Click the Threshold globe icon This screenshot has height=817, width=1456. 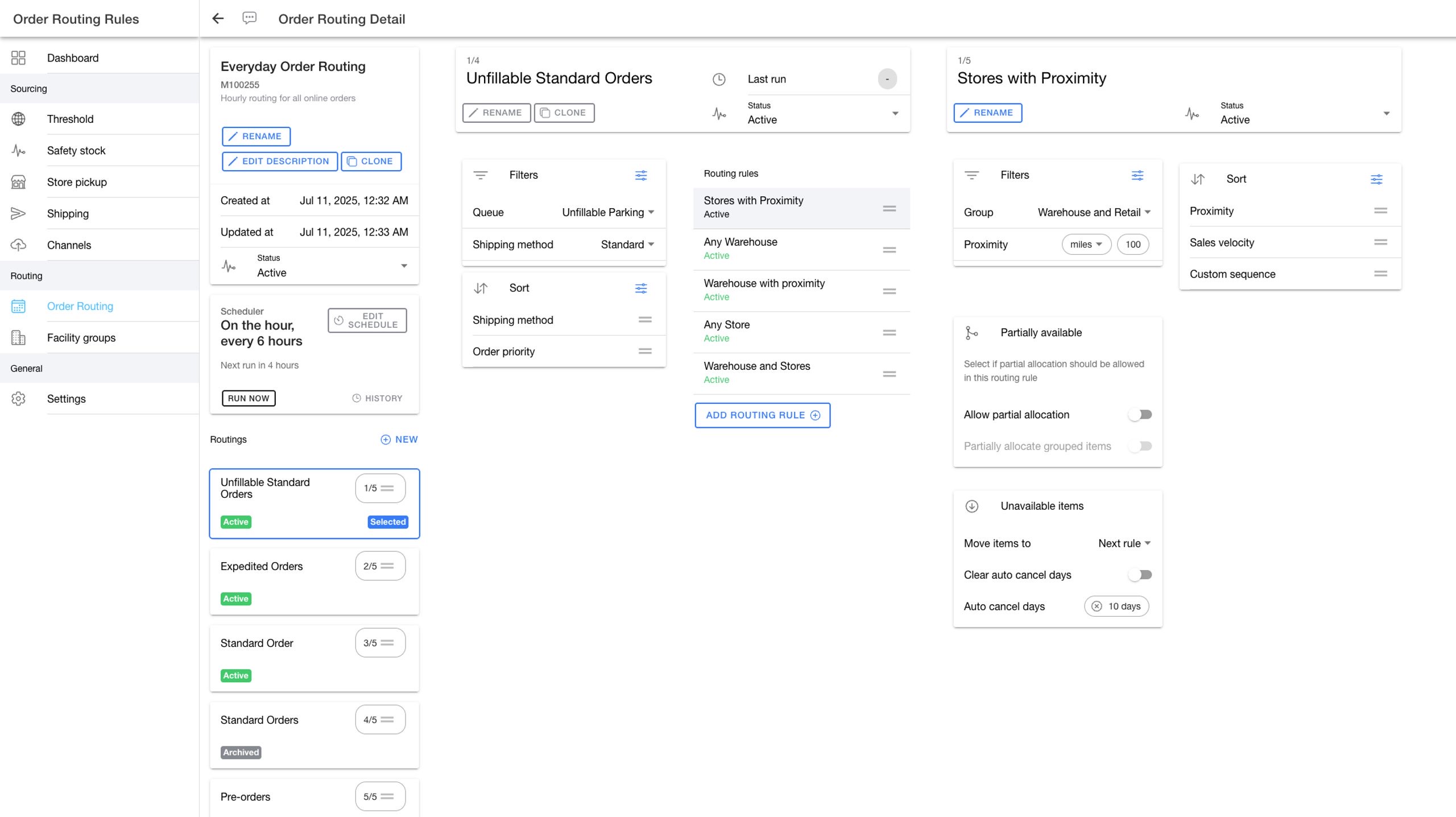pyautogui.click(x=18, y=119)
